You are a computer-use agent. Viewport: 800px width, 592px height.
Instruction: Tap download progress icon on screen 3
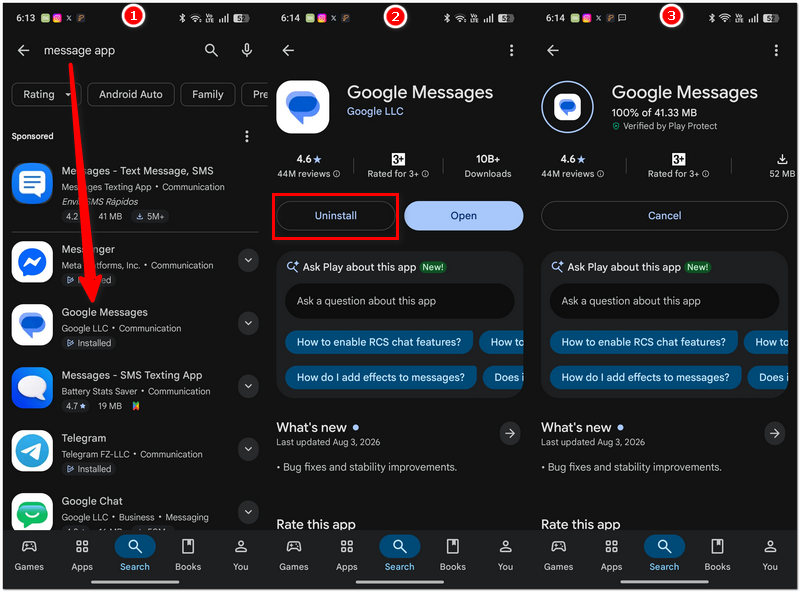tap(567, 107)
